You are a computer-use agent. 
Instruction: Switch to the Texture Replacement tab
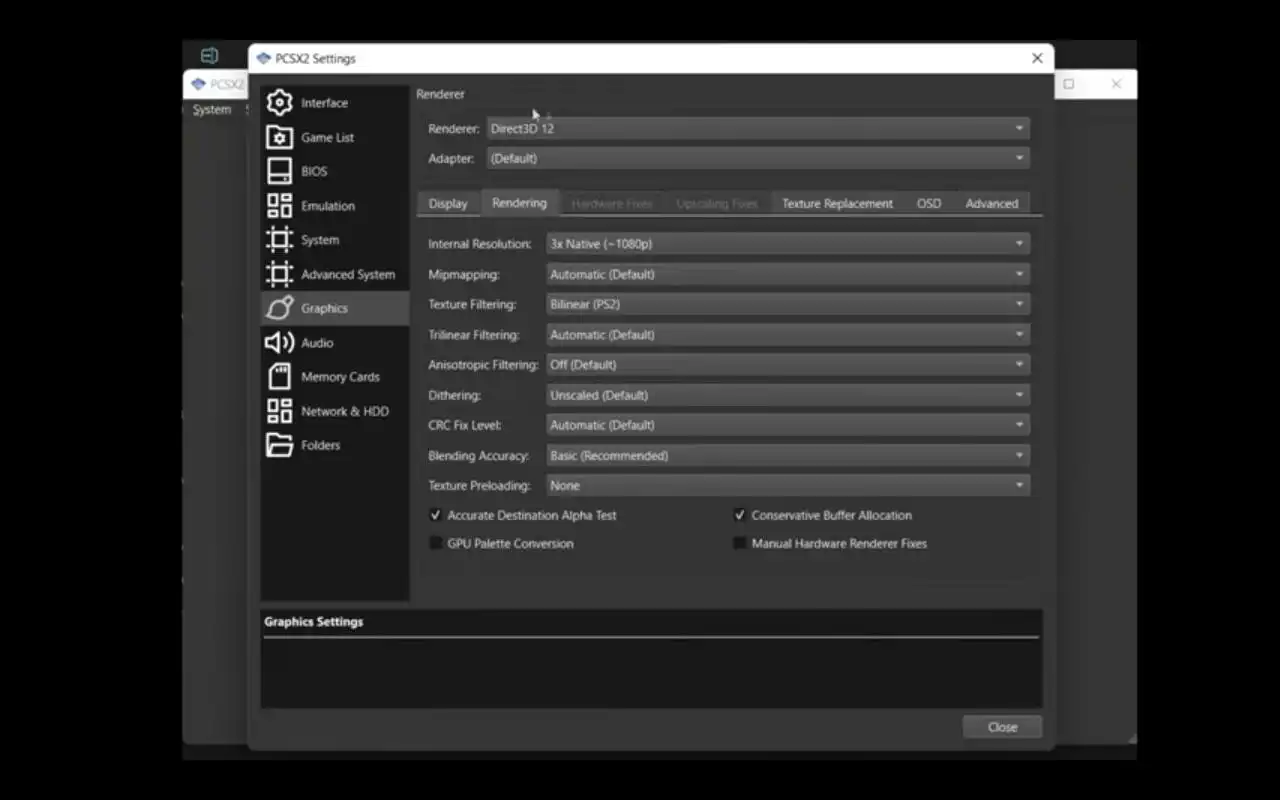pyautogui.click(x=837, y=203)
